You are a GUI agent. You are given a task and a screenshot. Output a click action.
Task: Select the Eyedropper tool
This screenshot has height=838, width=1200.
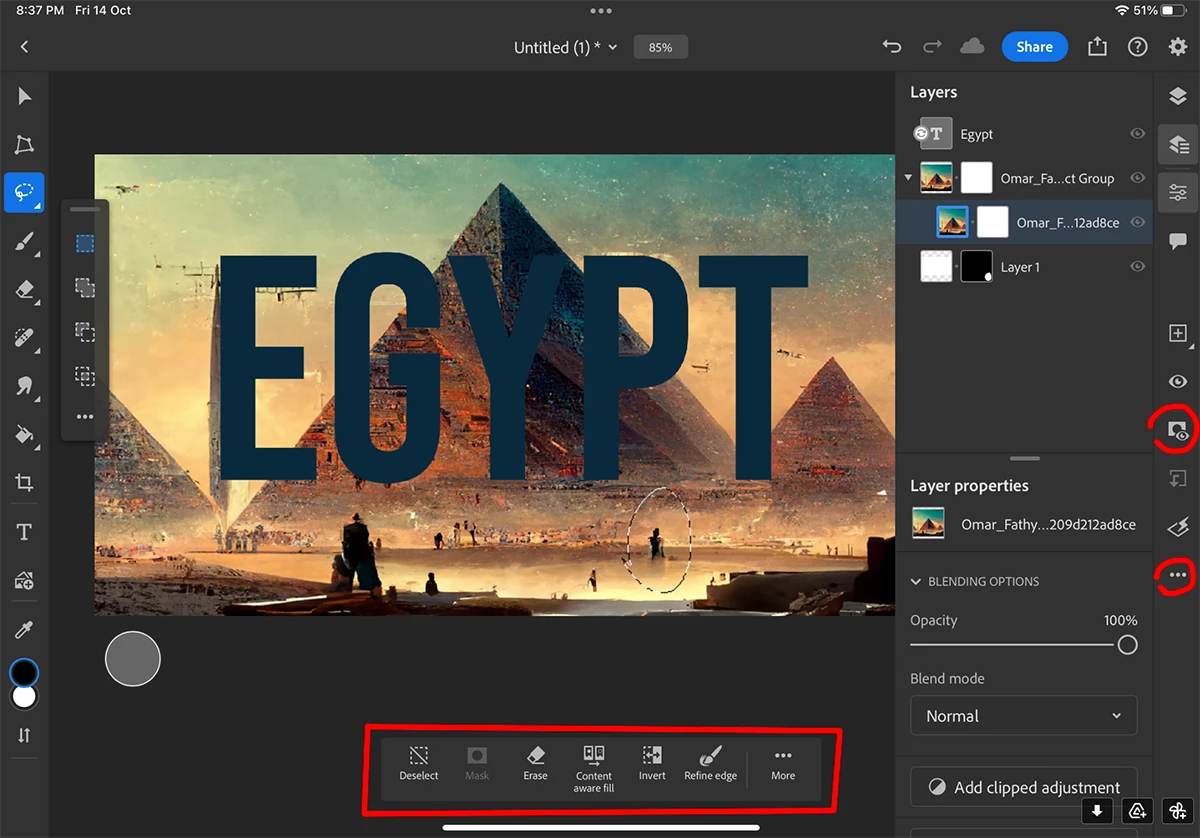click(24, 630)
